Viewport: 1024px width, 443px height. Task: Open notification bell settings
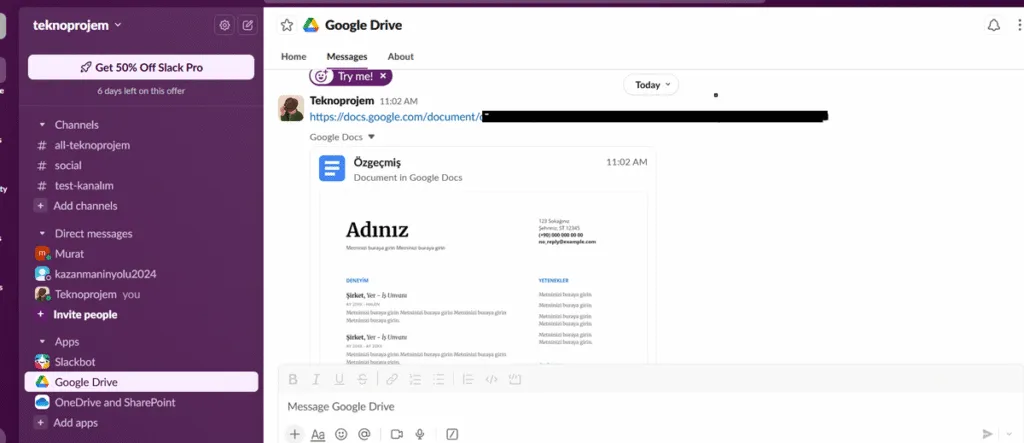pyautogui.click(x=993, y=25)
